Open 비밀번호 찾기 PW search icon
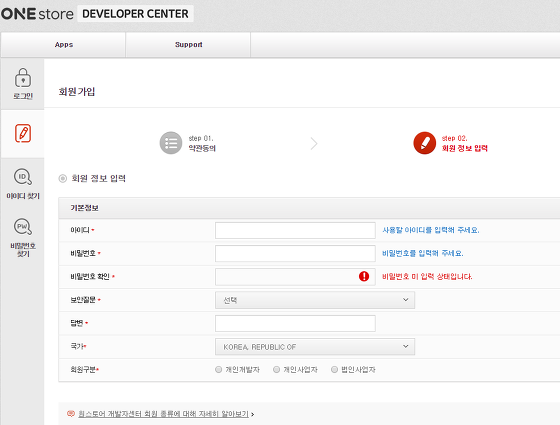Screen dimensions: 560x425 (23, 226)
